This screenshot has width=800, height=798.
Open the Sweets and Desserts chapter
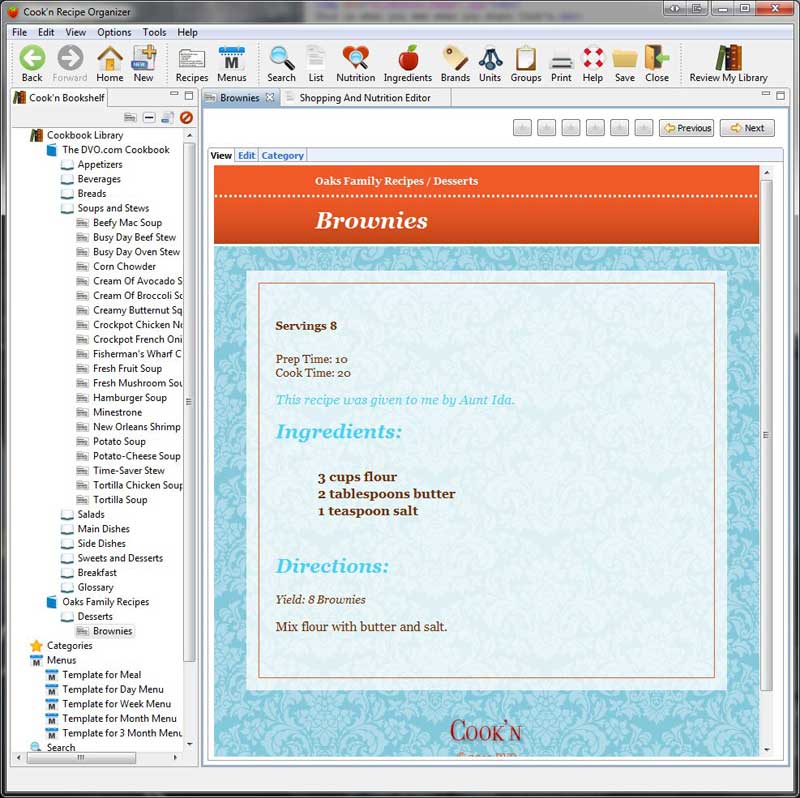coord(120,558)
